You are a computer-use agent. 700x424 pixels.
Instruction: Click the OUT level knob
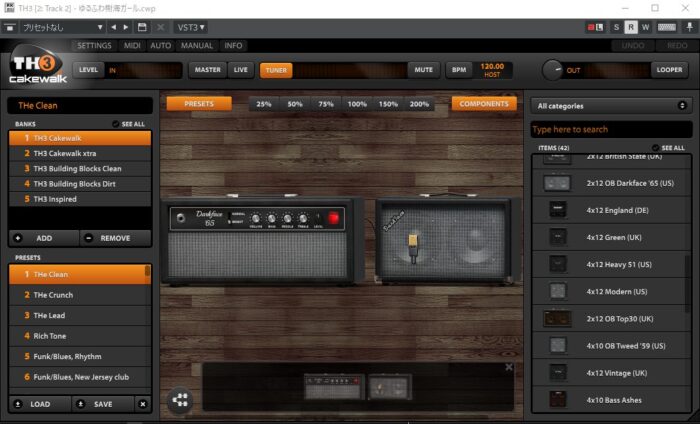[x=553, y=70]
